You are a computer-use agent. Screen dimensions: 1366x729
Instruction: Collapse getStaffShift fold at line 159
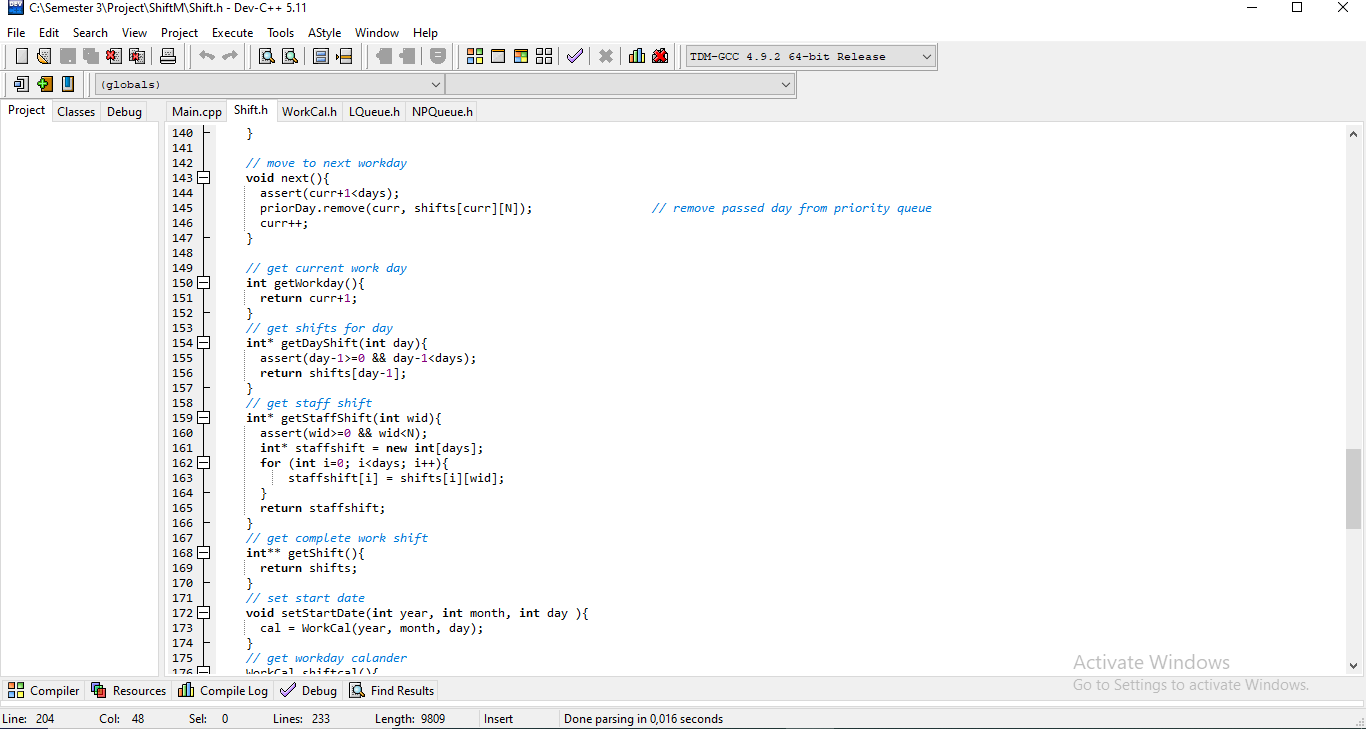pyautogui.click(x=204, y=418)
